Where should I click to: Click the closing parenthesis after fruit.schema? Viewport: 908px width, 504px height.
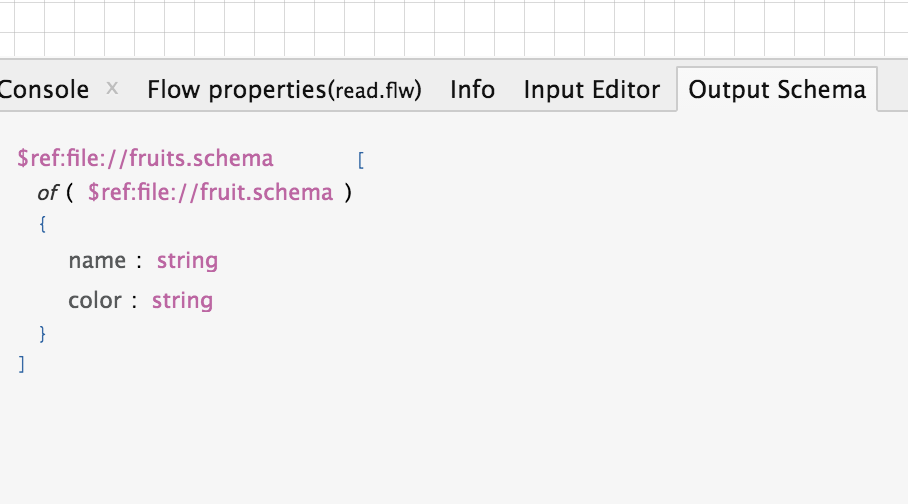tap(348, 192)
